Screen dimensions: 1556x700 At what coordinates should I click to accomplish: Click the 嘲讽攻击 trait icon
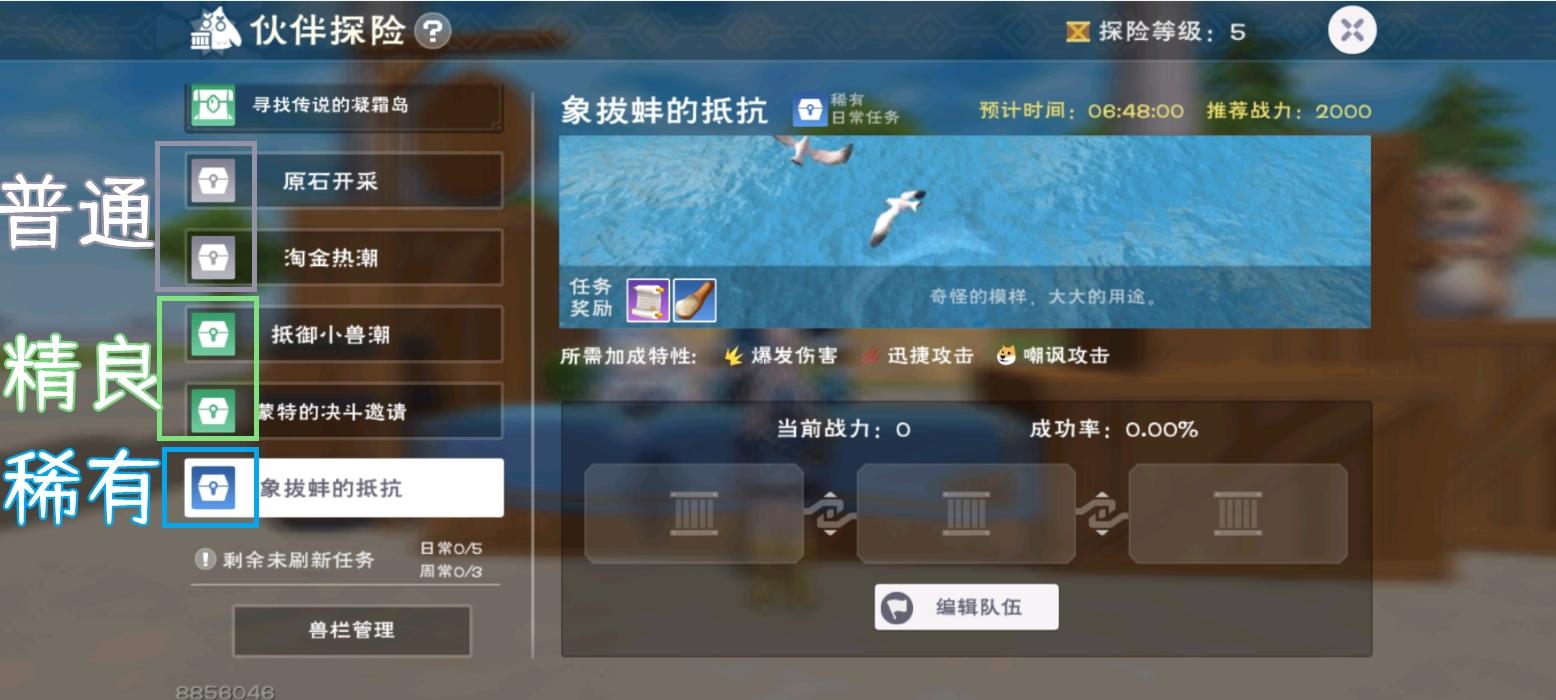(x=1006, y=355)
